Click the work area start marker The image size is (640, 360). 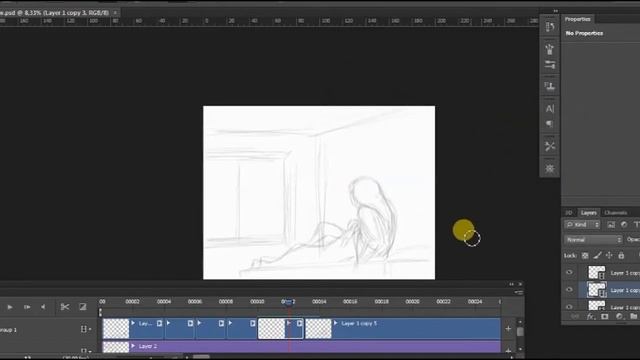pos(100,313)
